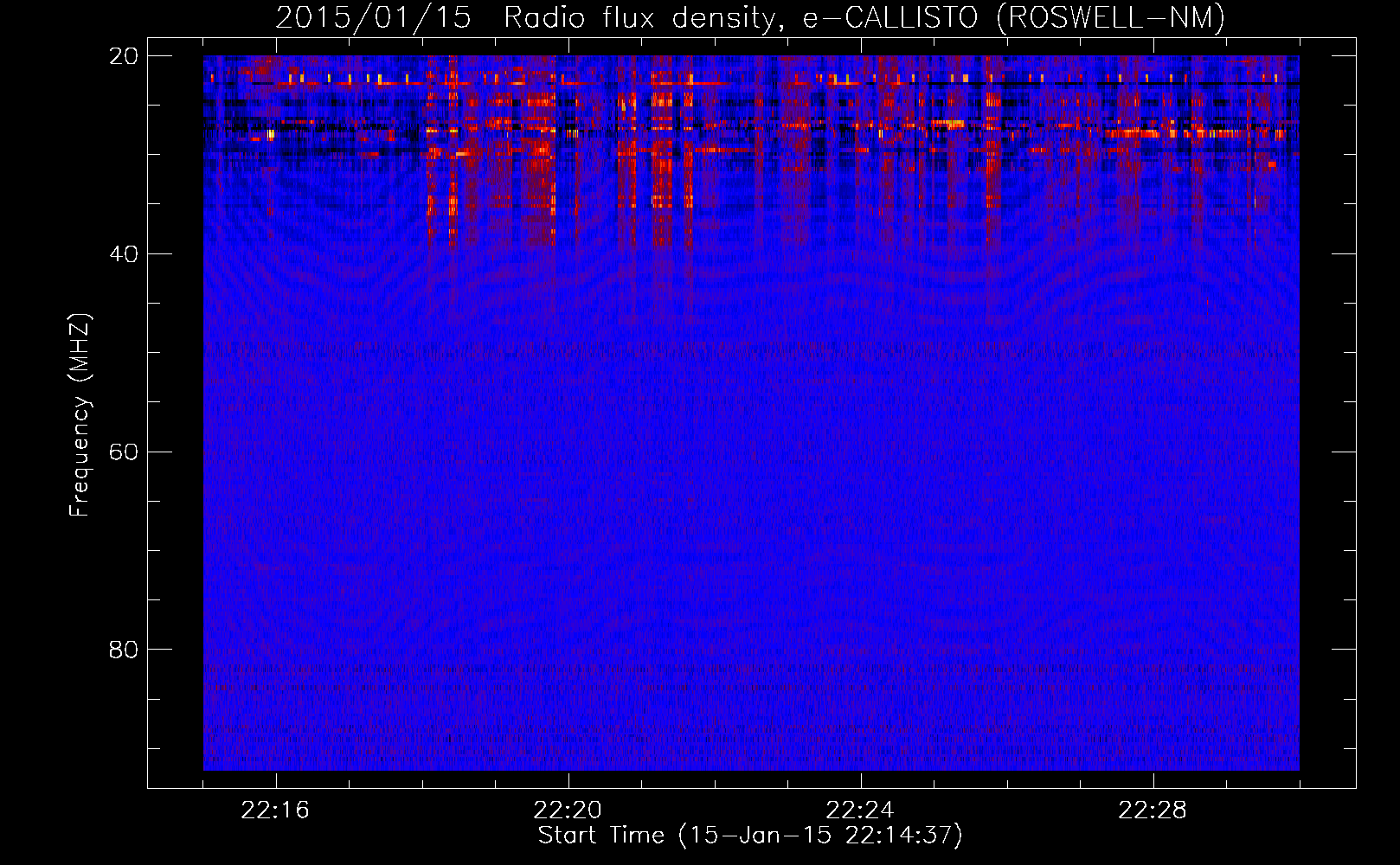Image resolution: width=1400 pixels, height=865 pixels.
Task: Click the 22:28 time tick label
Action: coord(1153,811)
